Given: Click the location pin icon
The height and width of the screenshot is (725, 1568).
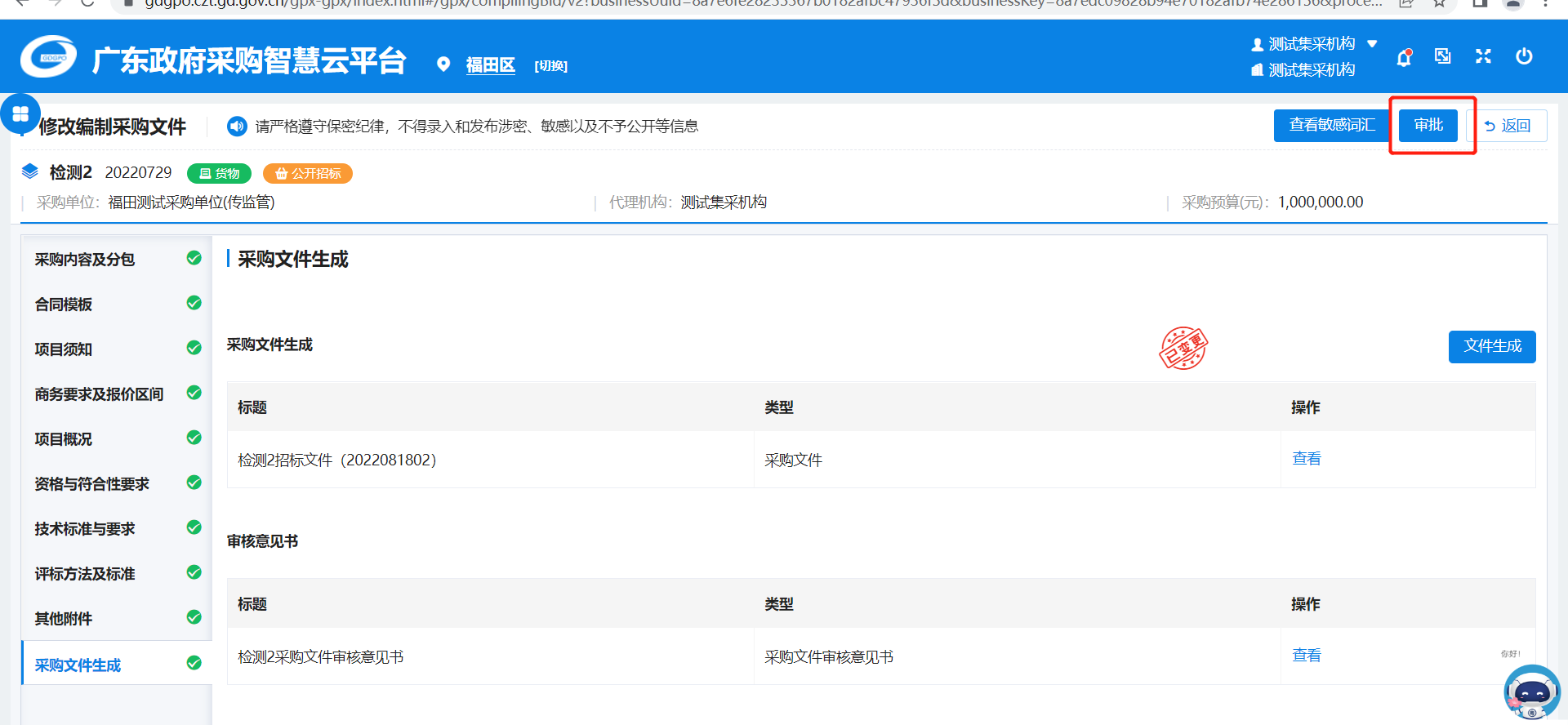Looking at the screenshot, I should coord(443,64).
